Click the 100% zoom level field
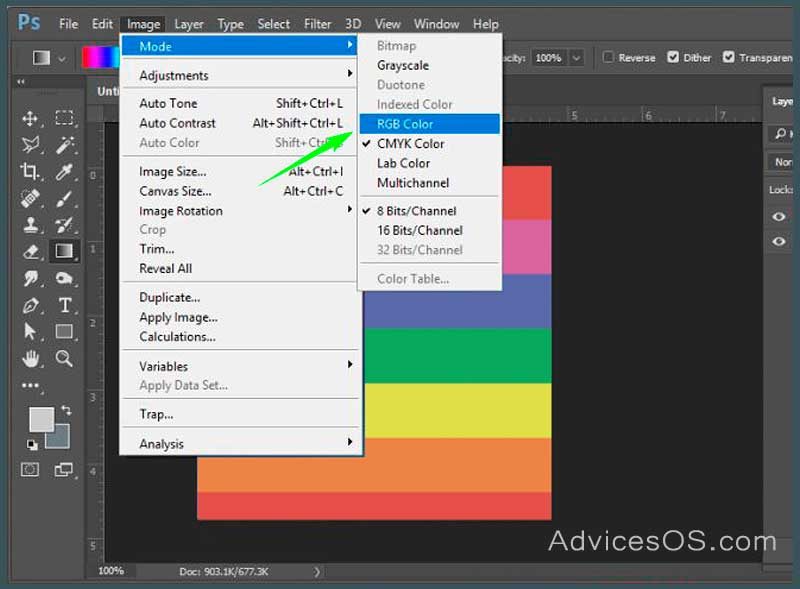 111,571
